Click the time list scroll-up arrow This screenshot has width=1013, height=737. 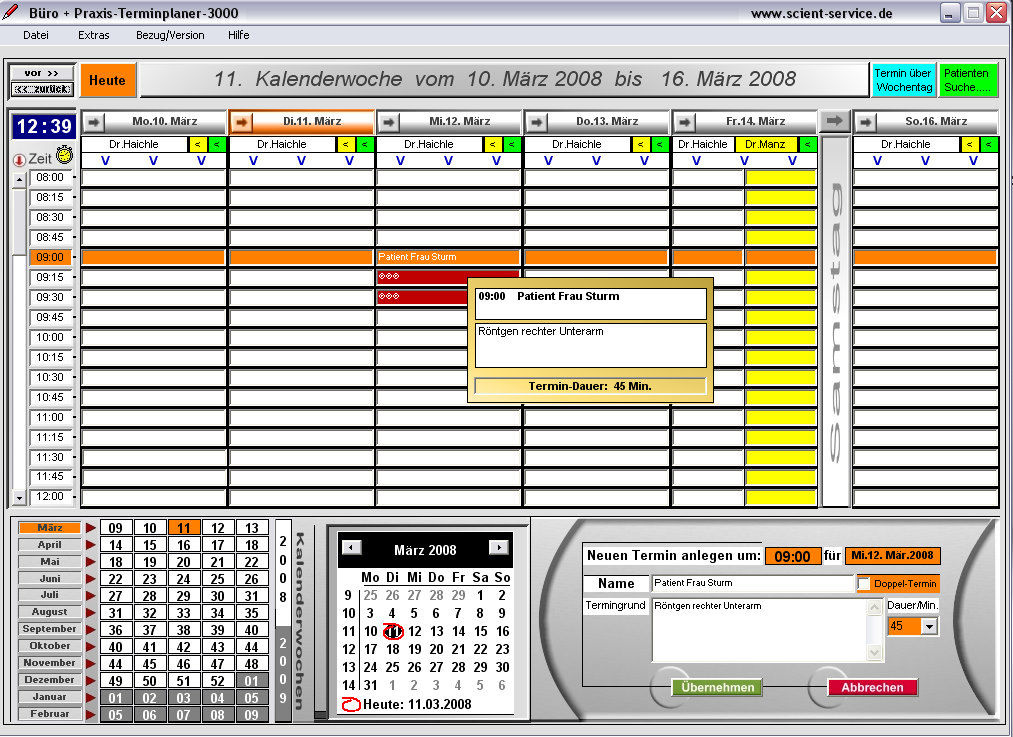[x=19, y=180]
